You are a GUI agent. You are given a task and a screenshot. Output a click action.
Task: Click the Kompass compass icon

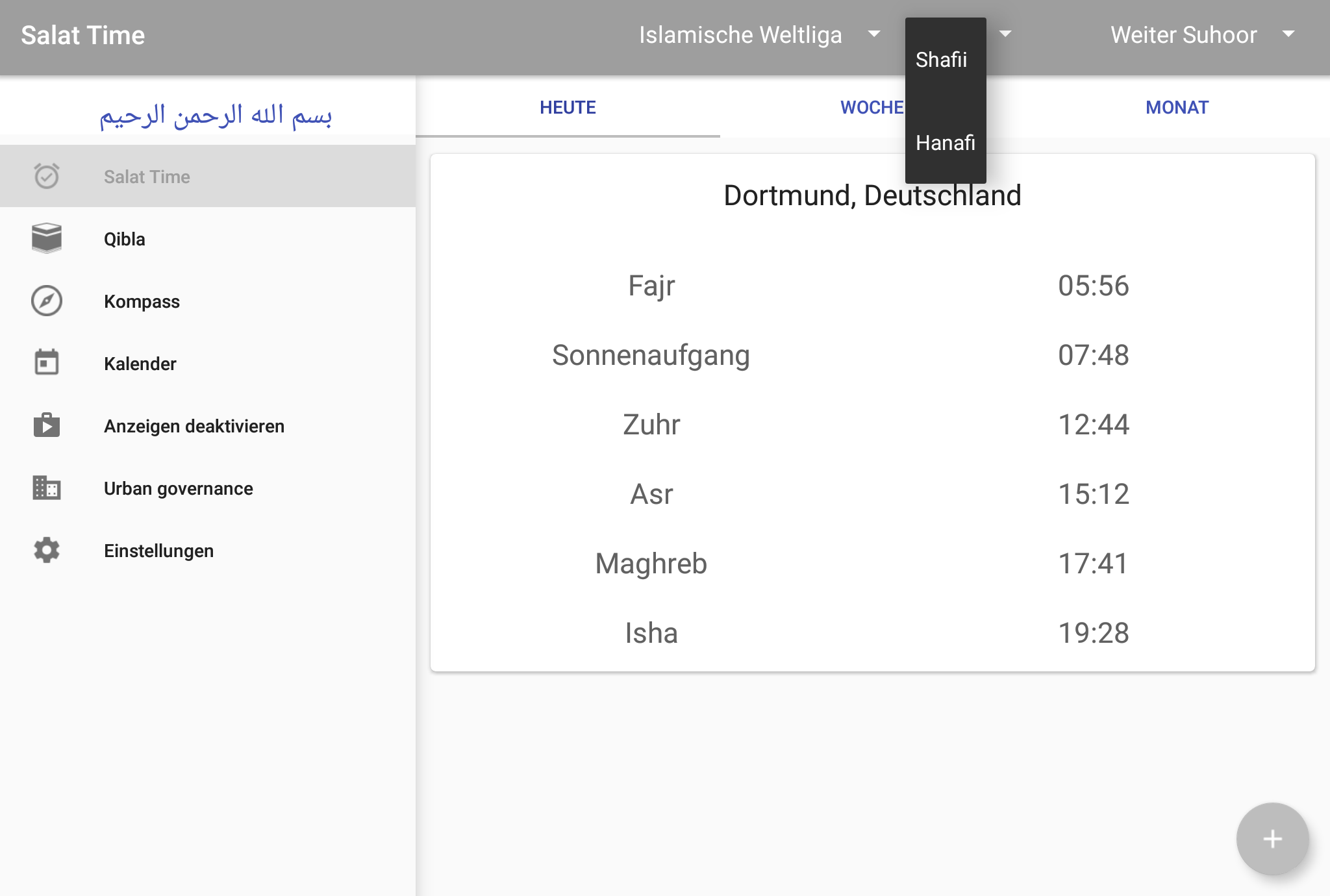click(47, 301)
